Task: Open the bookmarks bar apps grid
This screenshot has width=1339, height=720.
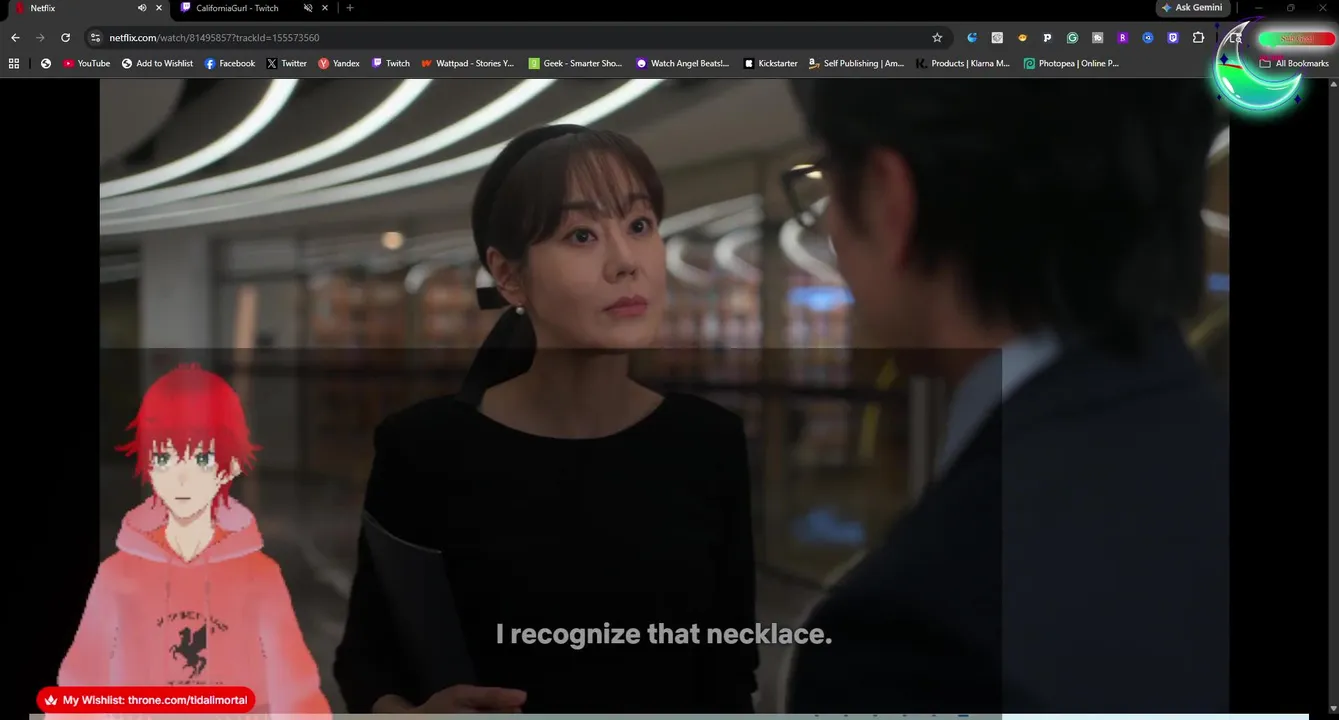Action: tap(14, 63)
